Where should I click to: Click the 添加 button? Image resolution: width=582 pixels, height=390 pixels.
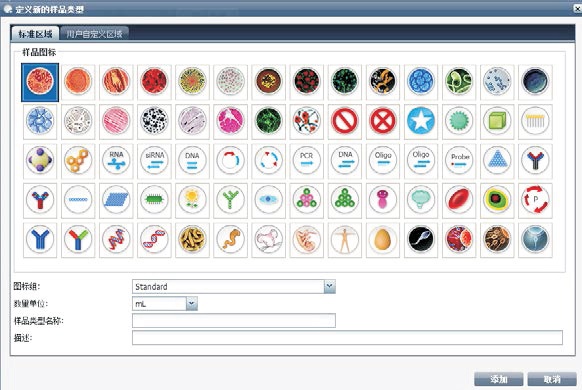tap(498, 379)
